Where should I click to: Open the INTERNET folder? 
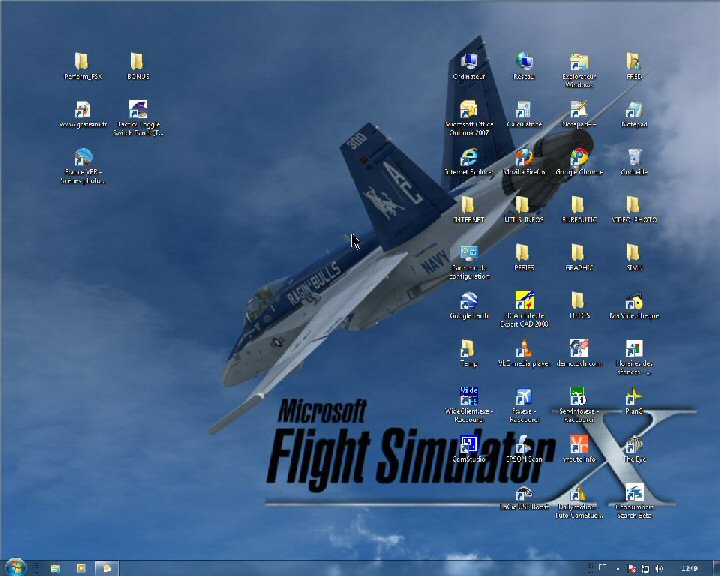pyautogui.click(x=469, y=209)
